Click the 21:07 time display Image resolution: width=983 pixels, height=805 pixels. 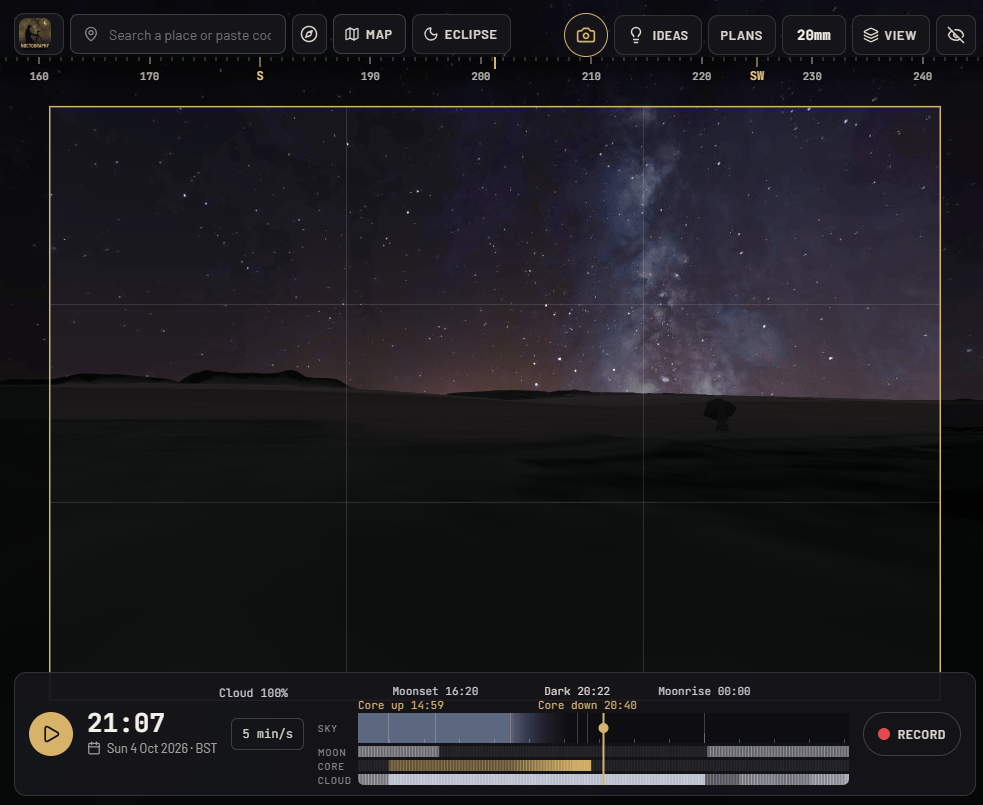click(126, 723)
